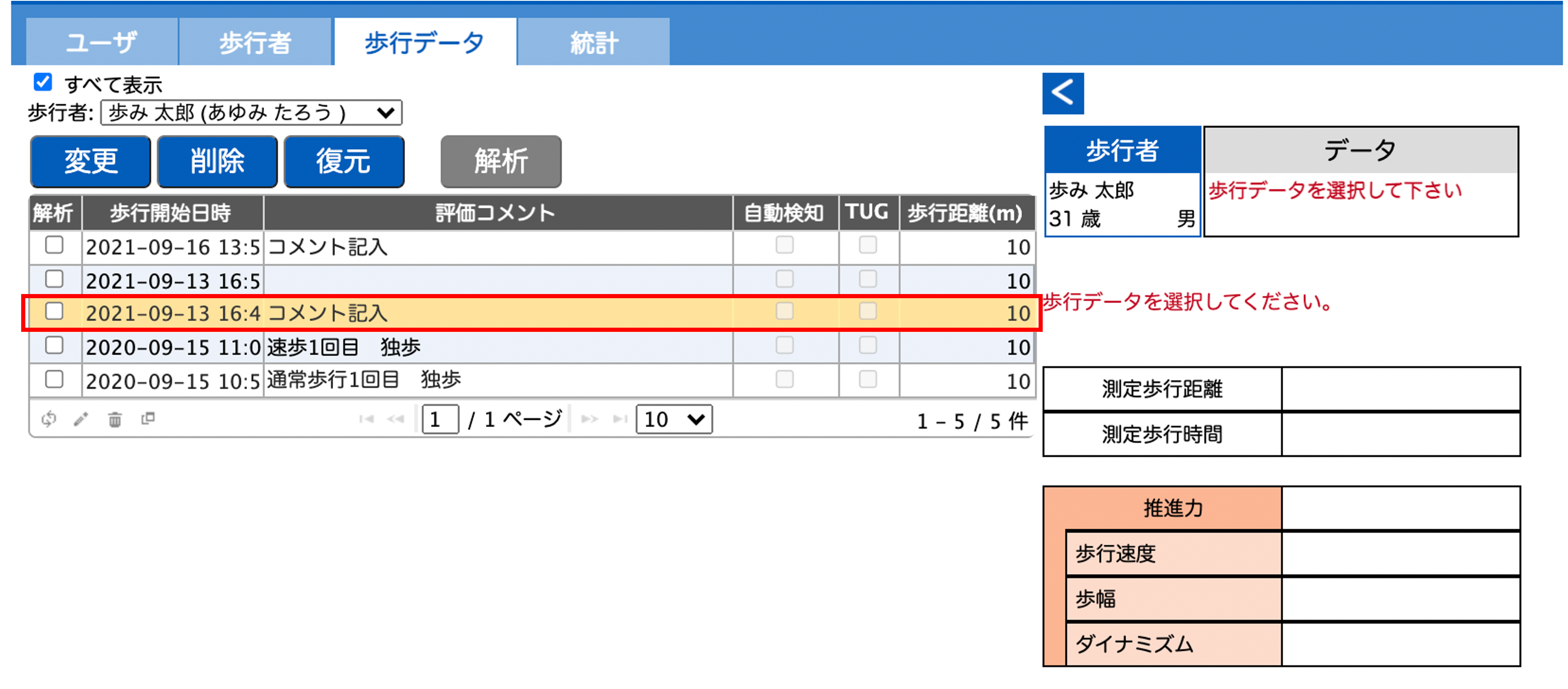Switch to the 統計 tab

tap(593, 43)
